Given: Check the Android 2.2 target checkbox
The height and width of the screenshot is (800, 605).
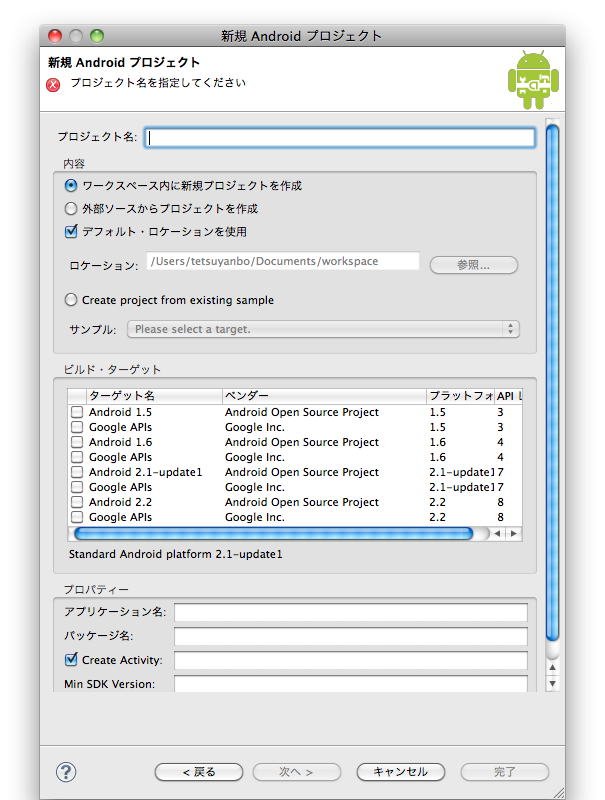Looking at the screenshot, I should point(77,502).
